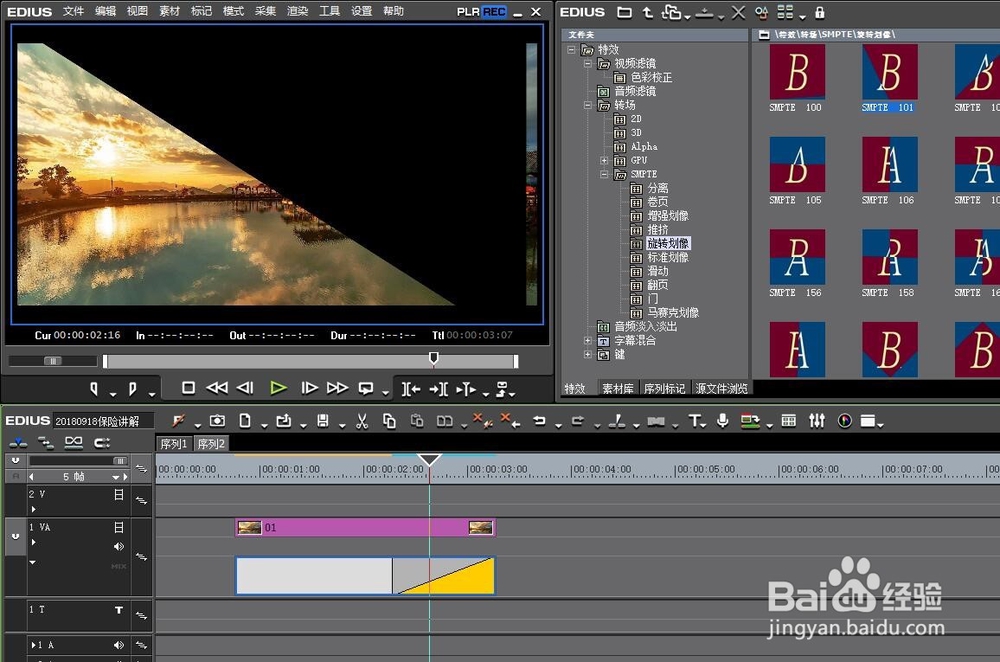Viewport: 1000px width, 662px height.
Task: Step back one frame in player
Action: click(x=246, y=388)
